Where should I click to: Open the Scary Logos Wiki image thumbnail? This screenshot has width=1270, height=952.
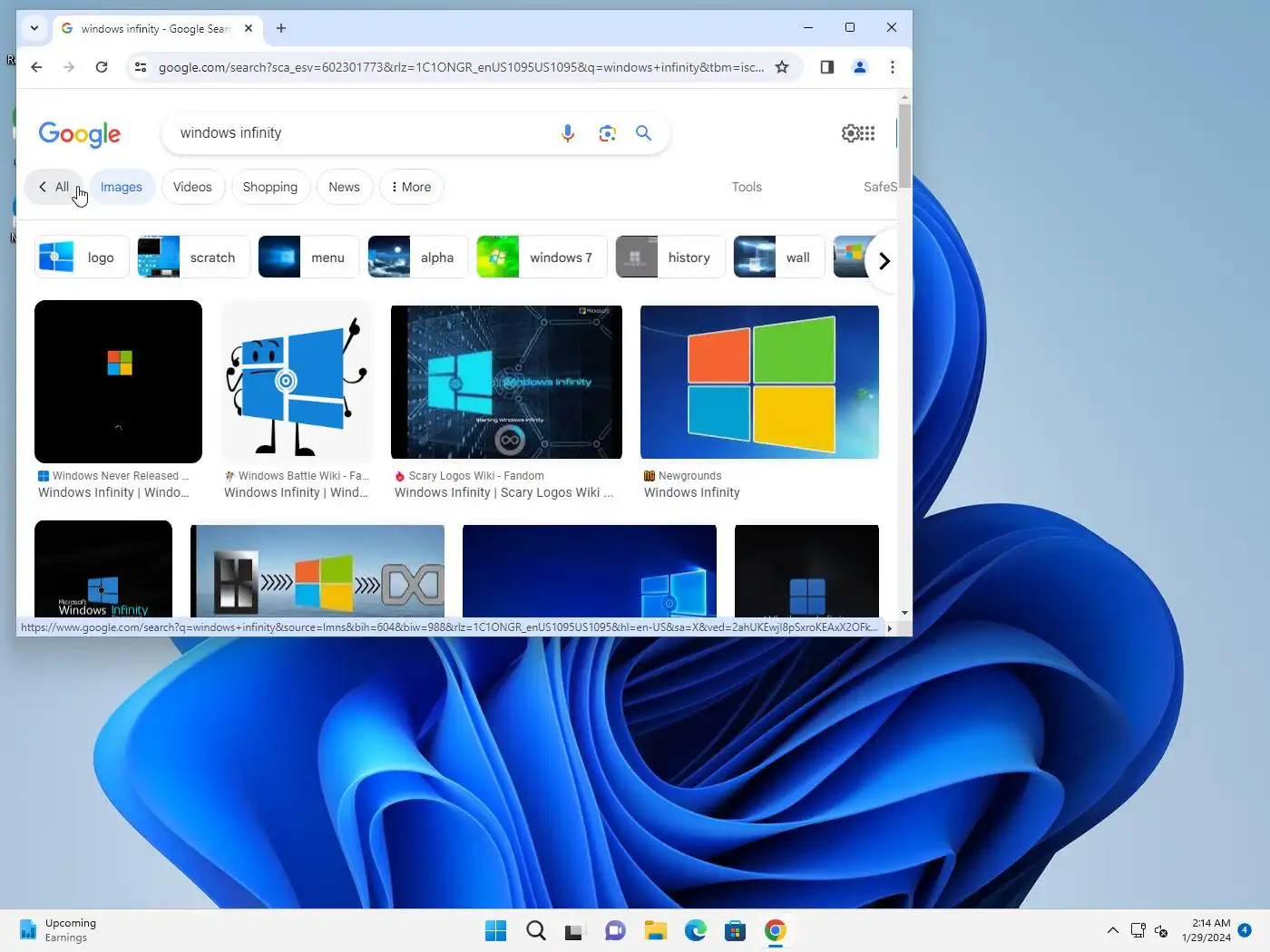(x=506, y=382)
